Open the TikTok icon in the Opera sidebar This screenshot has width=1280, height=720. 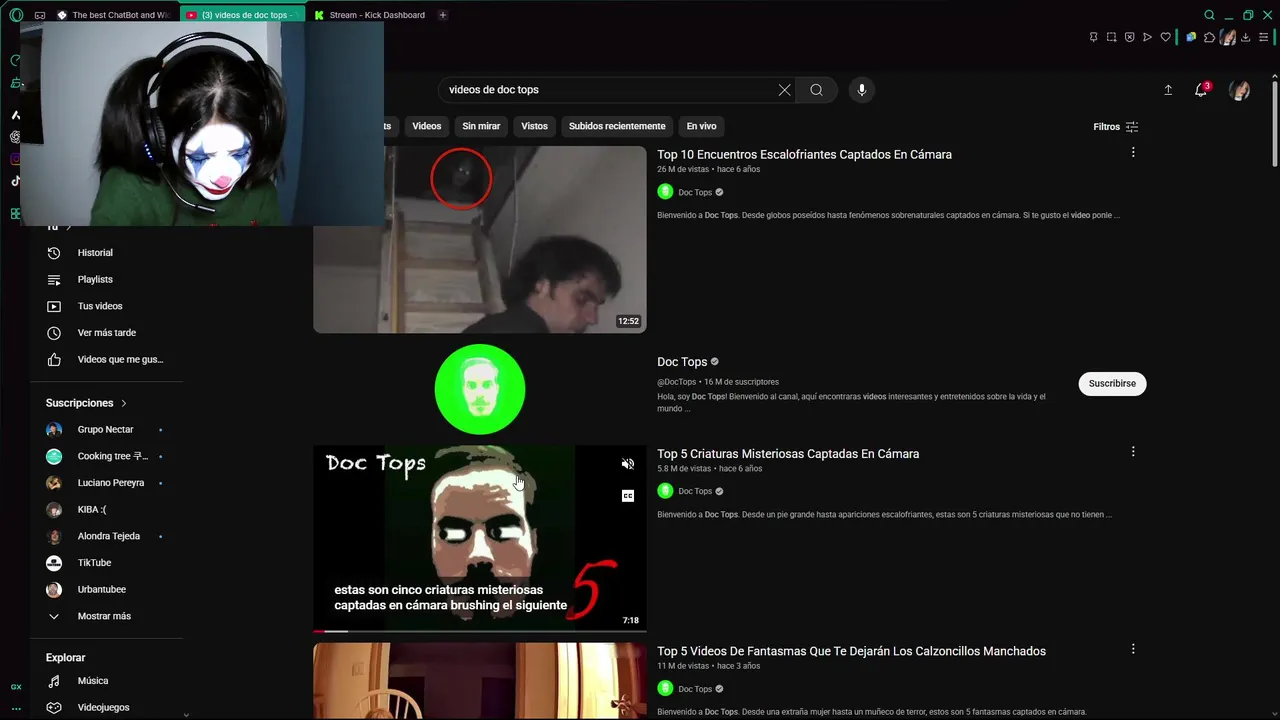[x=15, y=181]
